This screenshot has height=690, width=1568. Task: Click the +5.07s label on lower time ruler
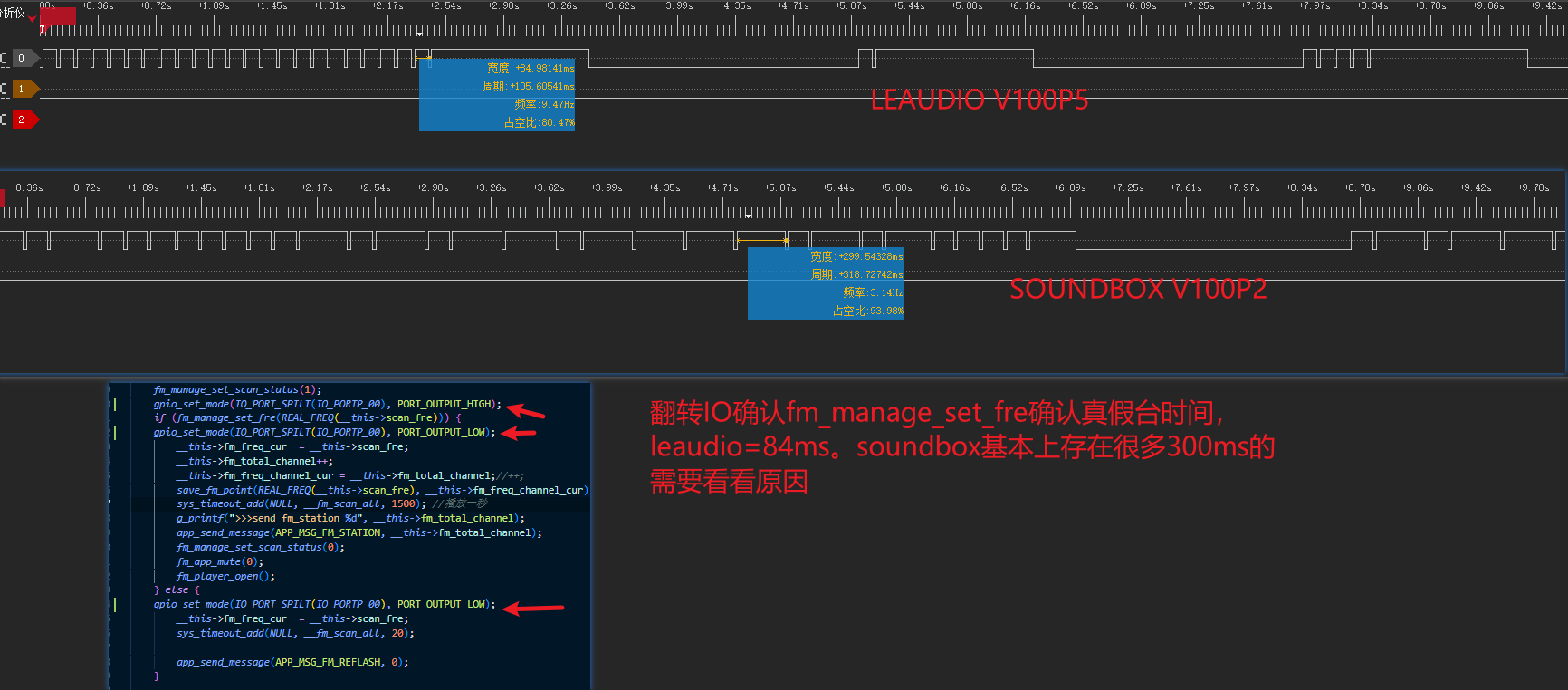780,188
